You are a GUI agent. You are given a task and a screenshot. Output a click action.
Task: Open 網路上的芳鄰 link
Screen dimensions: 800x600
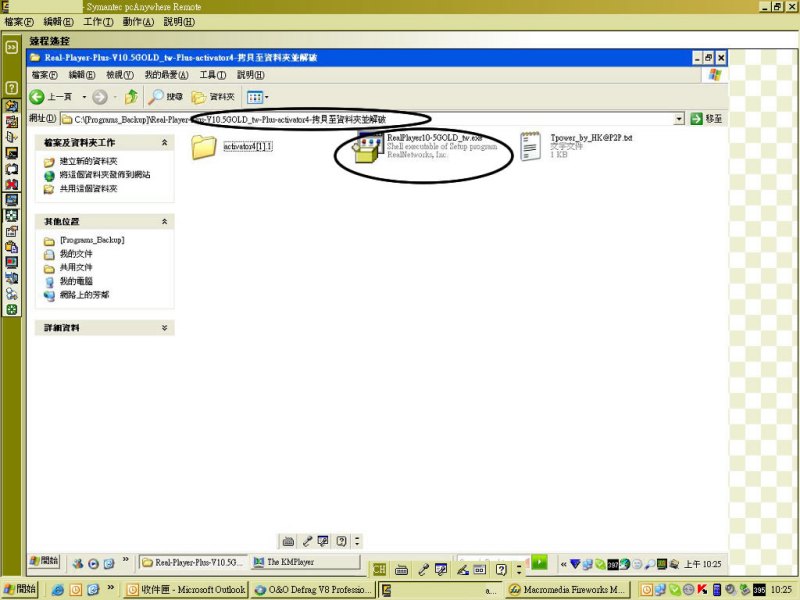tap(84, 295)
